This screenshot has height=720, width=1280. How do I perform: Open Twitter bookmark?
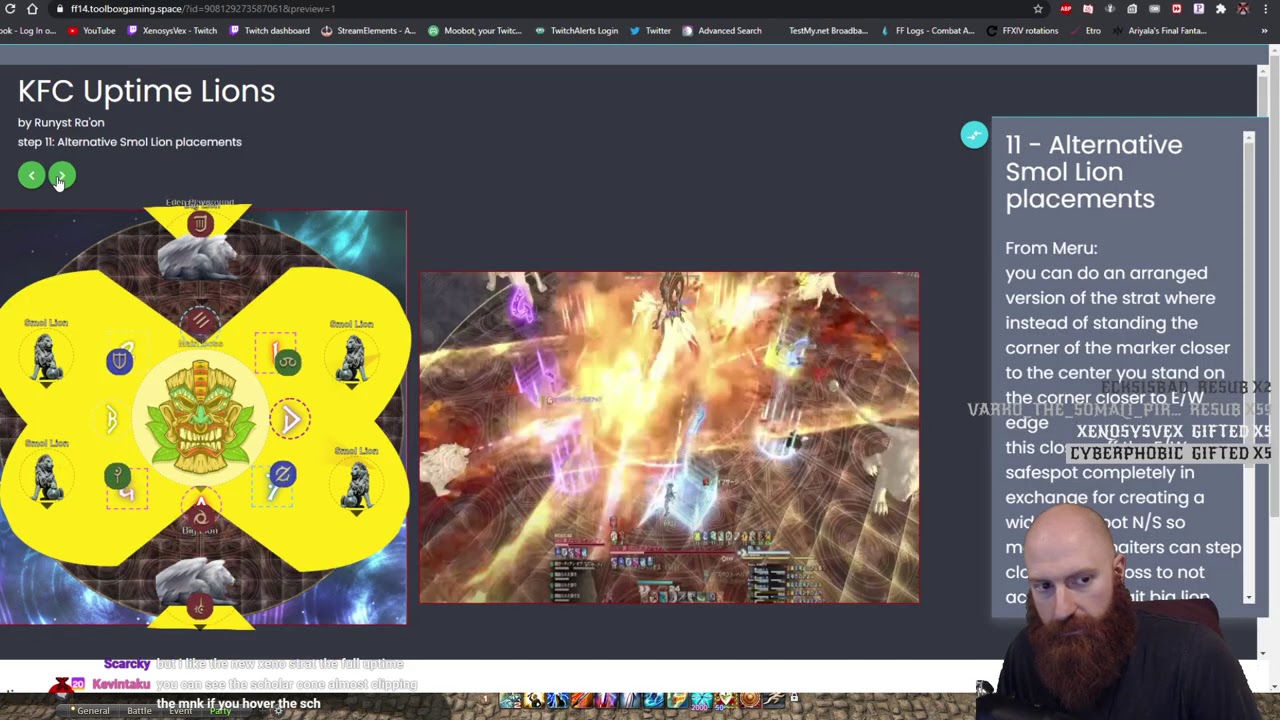click(x=650, y=31)
